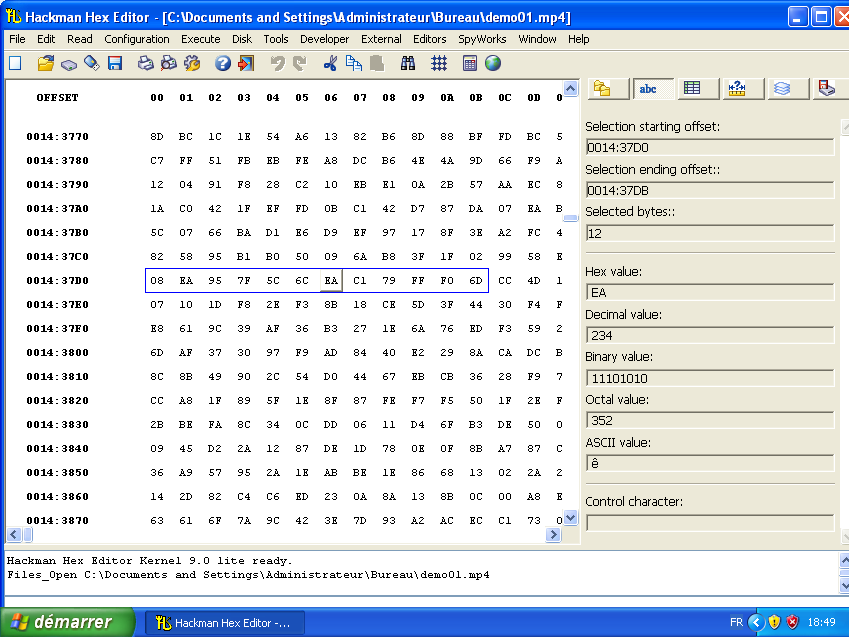Open Help with the question mark icon
The height and width of the screenshot is (637, 849).
(222, 63)
